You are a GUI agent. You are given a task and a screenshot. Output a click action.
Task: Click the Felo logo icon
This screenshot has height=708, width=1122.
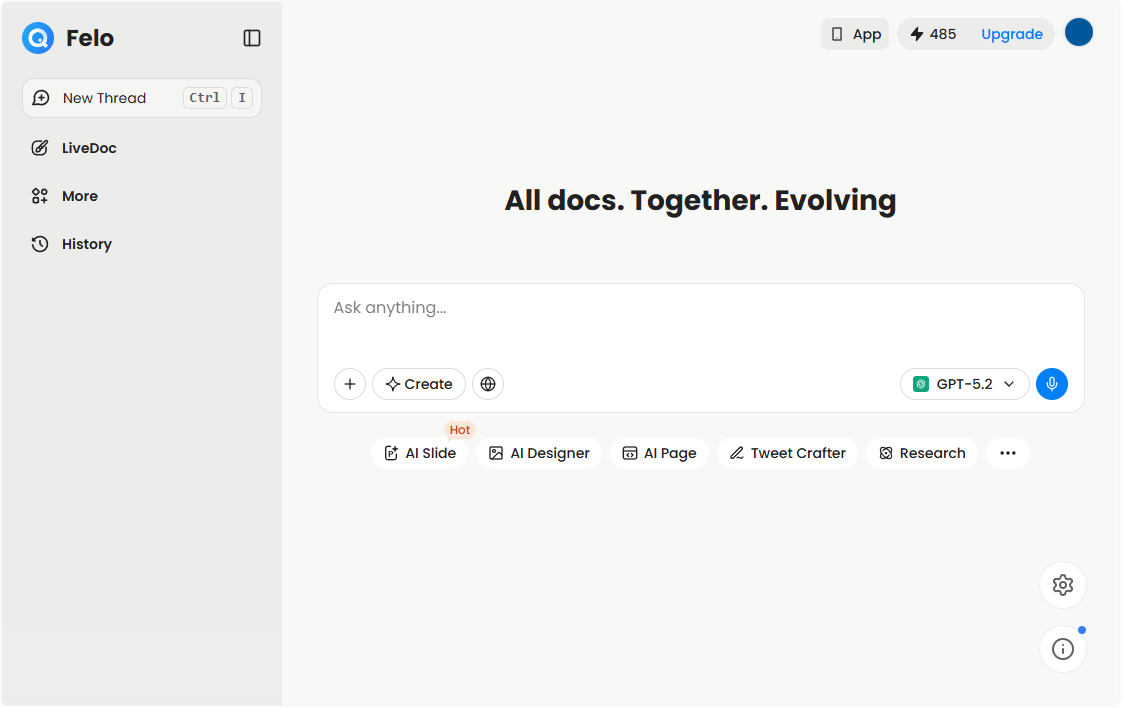click(x=37, y=38)
